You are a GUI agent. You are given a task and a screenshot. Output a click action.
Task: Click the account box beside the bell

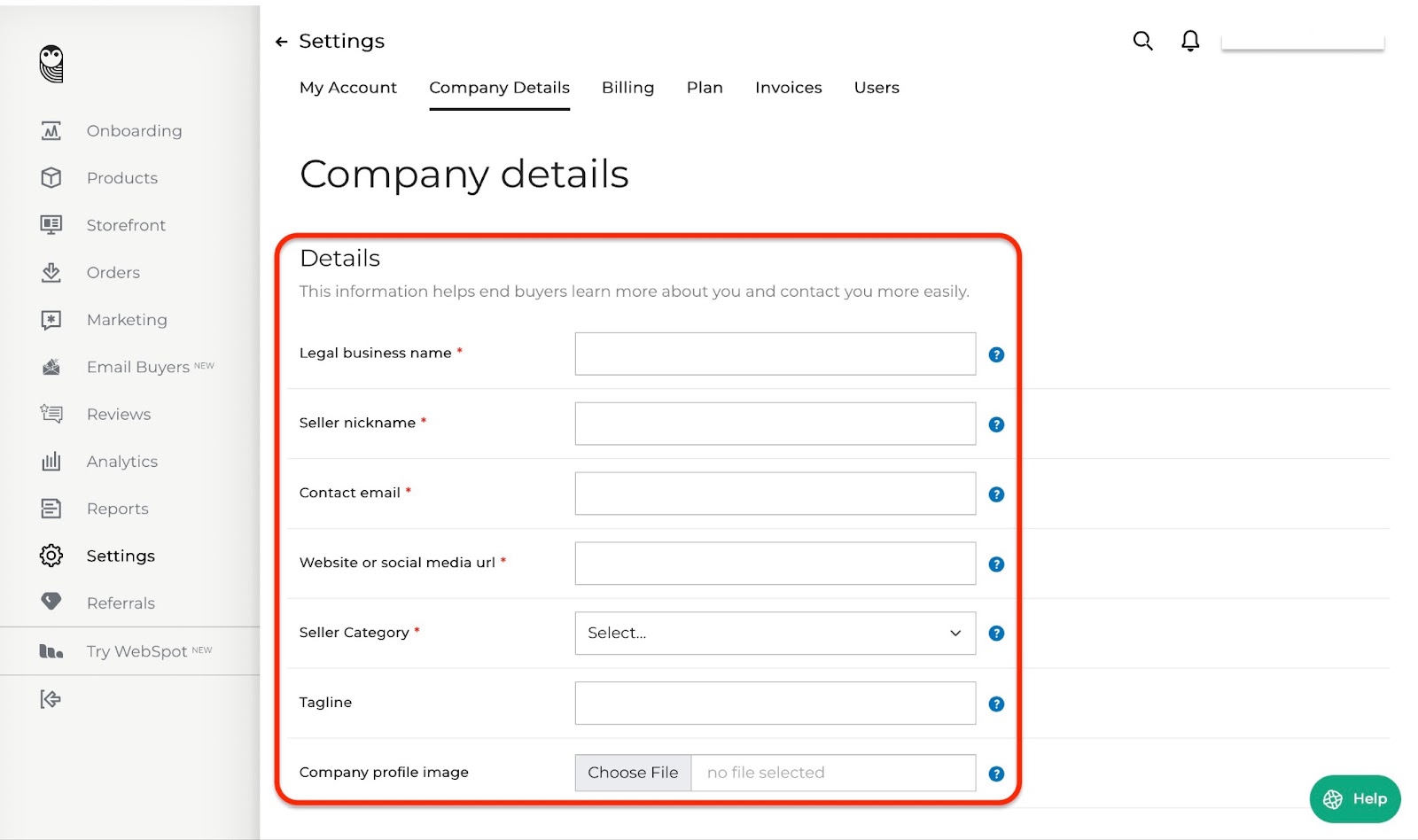[x=1303, y=41]
